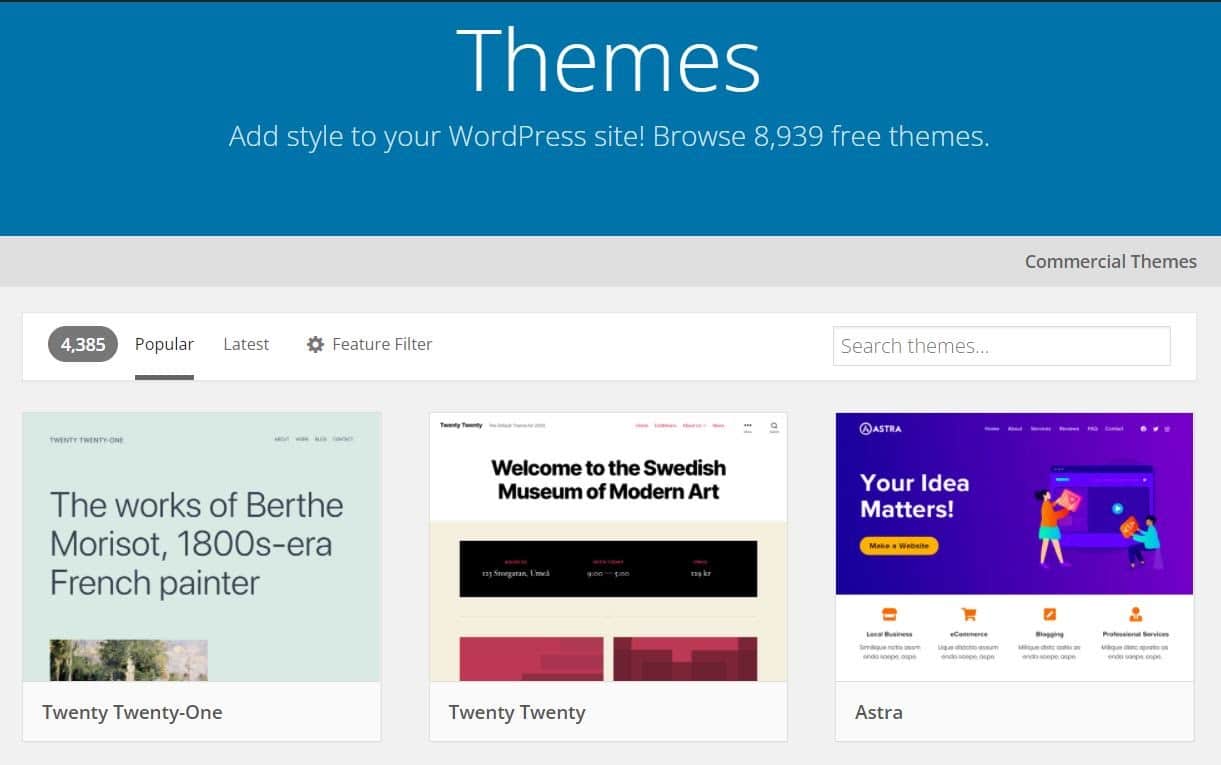This screenshot has height=765, width=1221.
Task: Click the Astra logo icon in the preview
Action: (864, 428)
